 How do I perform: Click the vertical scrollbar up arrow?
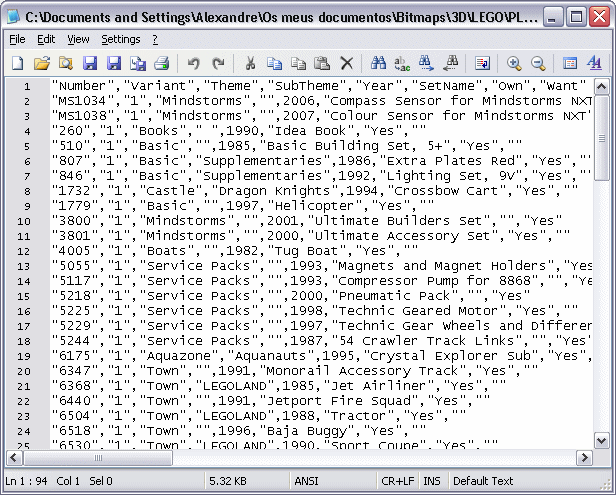[x=601, y=86]
